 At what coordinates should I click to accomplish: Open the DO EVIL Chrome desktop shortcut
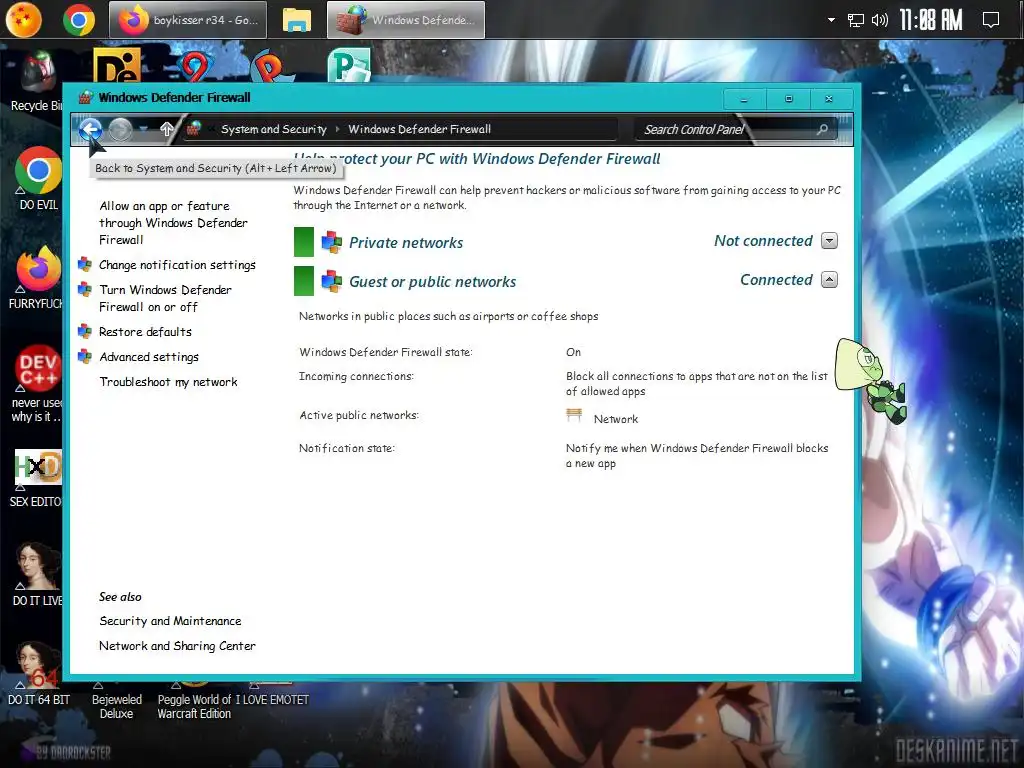(x=38, y=179)
